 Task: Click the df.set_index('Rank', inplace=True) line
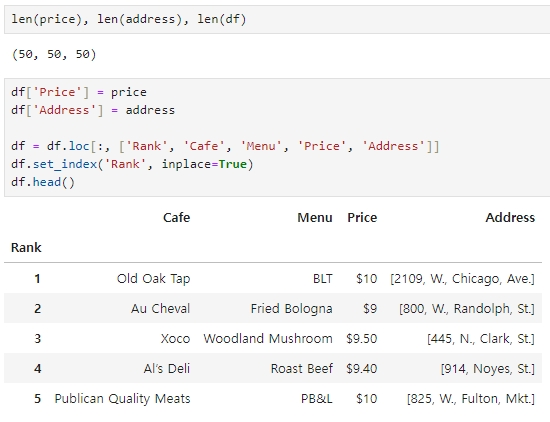point(132,164)
